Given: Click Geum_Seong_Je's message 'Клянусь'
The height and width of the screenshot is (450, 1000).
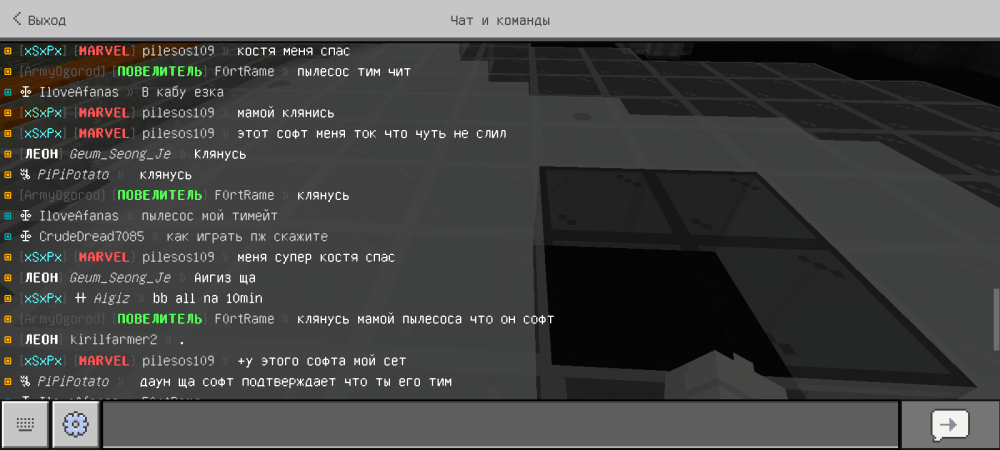Looking at the screenshot, I should [219, 154].
